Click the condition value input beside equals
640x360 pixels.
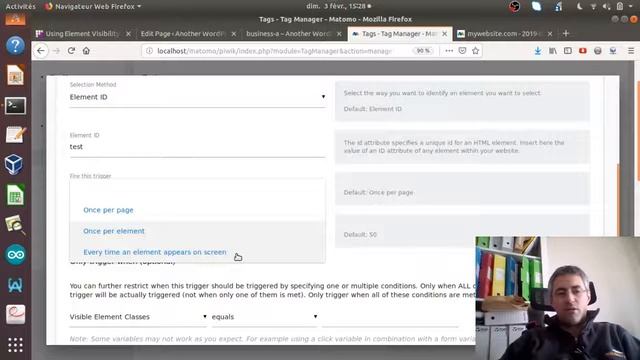(x=390, y=317)
